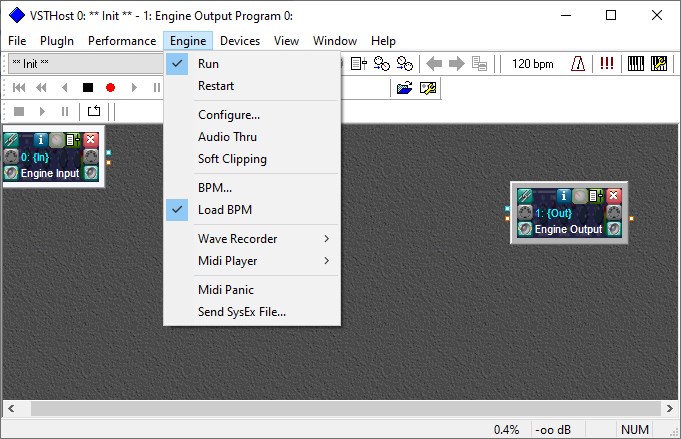Click the -oo dB level status entry
This screenshot has width=681, height=439.
click(553, 430)
